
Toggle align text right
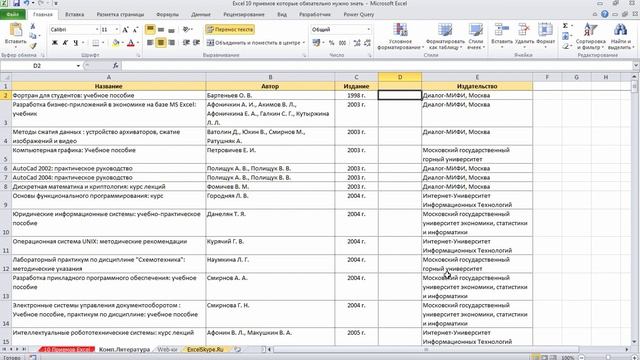tap(171, 42)
